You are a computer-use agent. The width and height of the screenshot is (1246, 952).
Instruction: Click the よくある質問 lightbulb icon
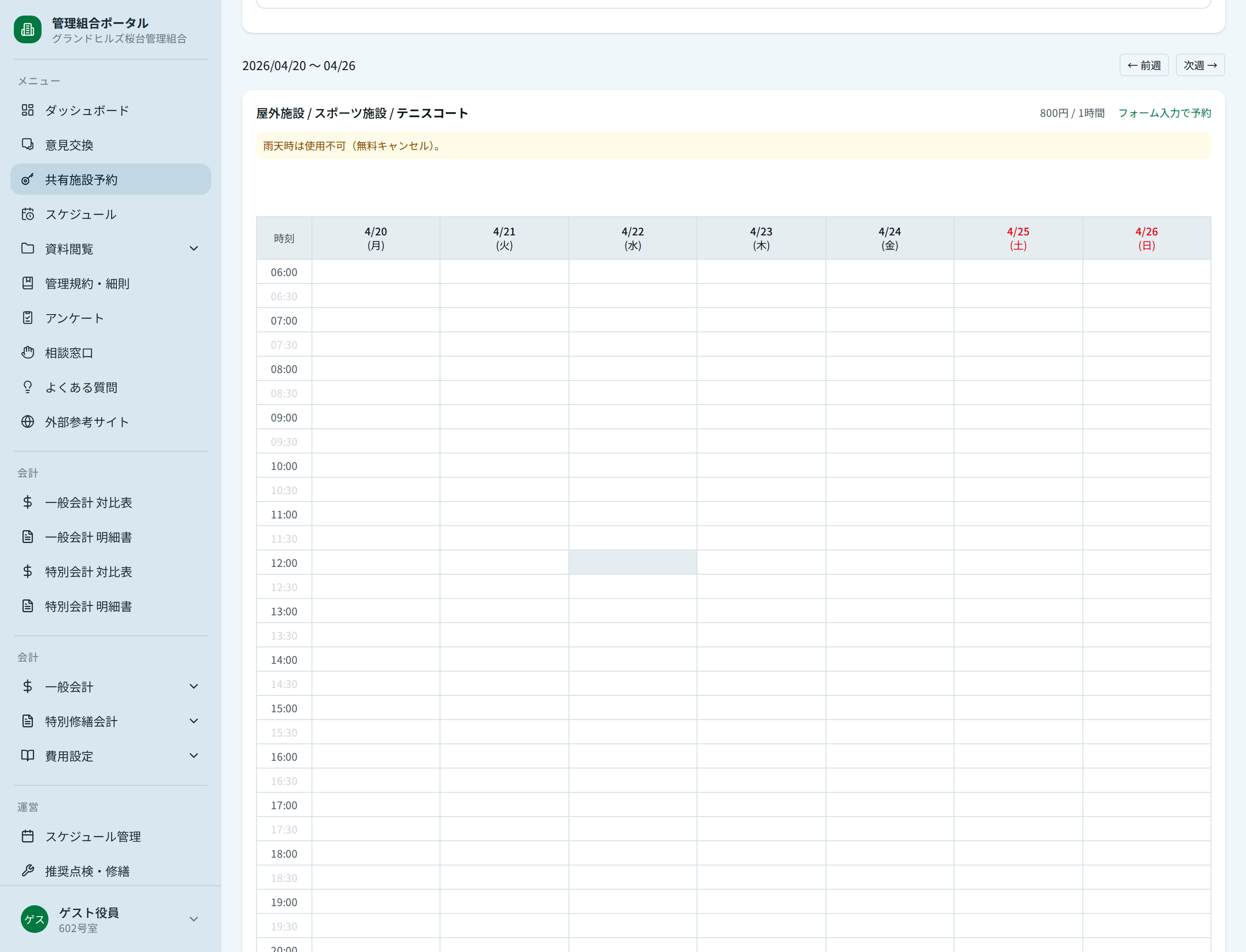click(x=27, y=387)
